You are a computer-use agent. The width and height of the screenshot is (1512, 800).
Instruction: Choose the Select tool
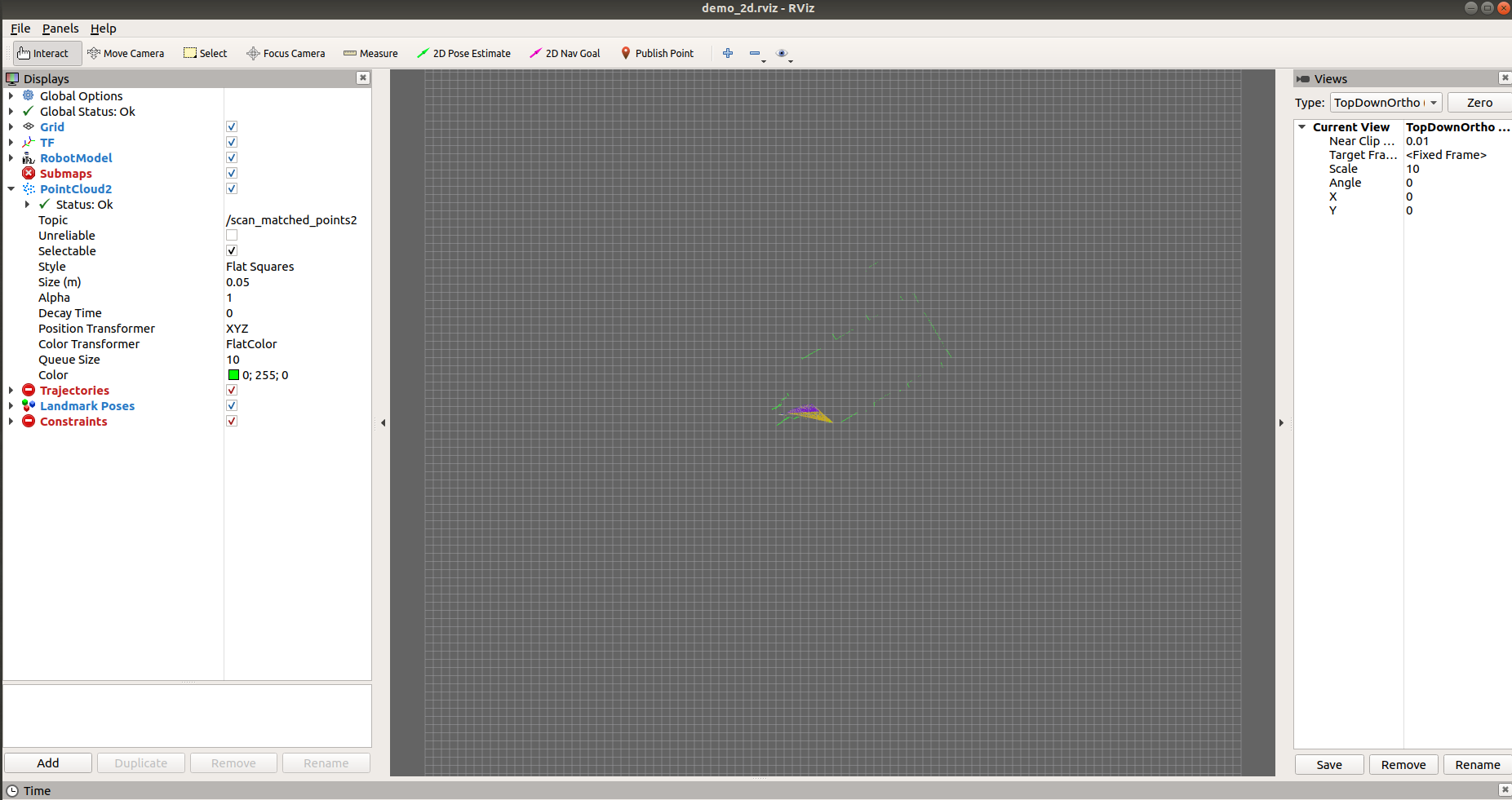coord(206,54)
